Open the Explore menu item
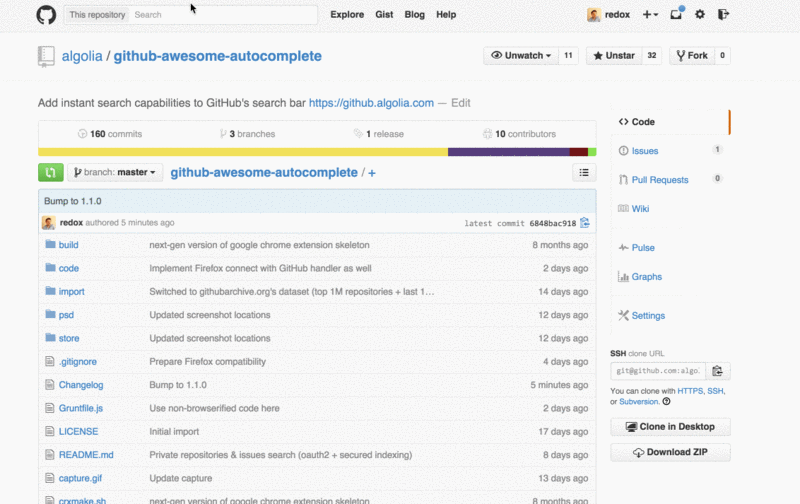 pyautogui.click(x=347, y=15)
